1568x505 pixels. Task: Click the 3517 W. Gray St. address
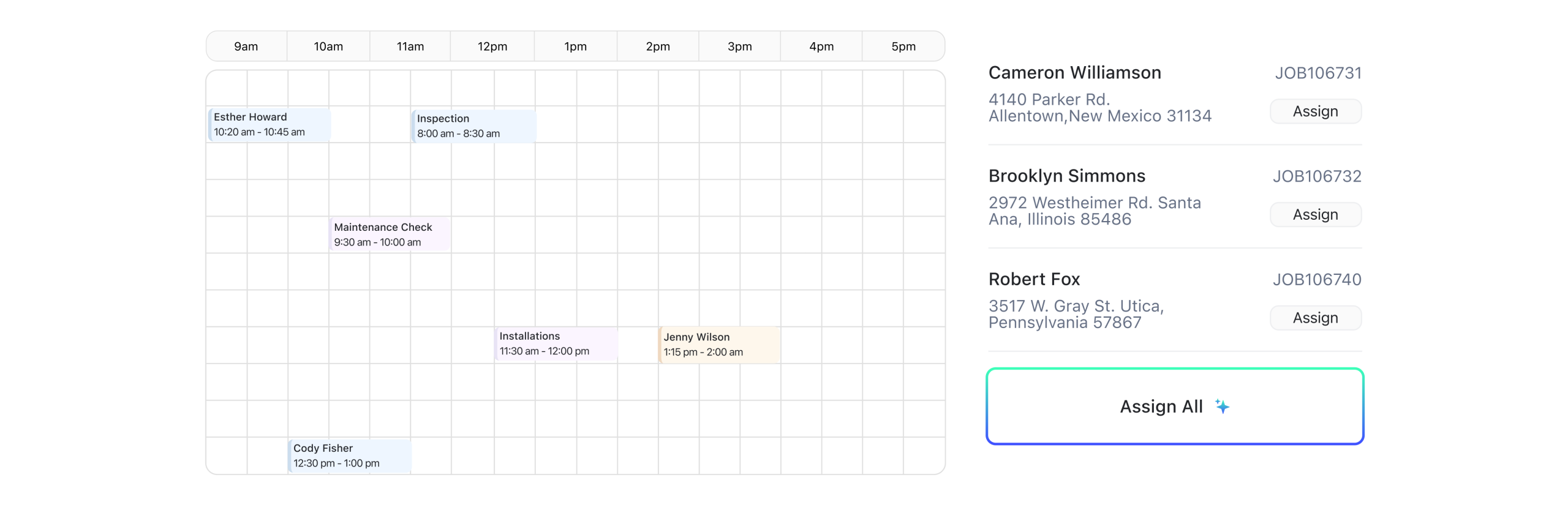click(x=1076, y=315)
